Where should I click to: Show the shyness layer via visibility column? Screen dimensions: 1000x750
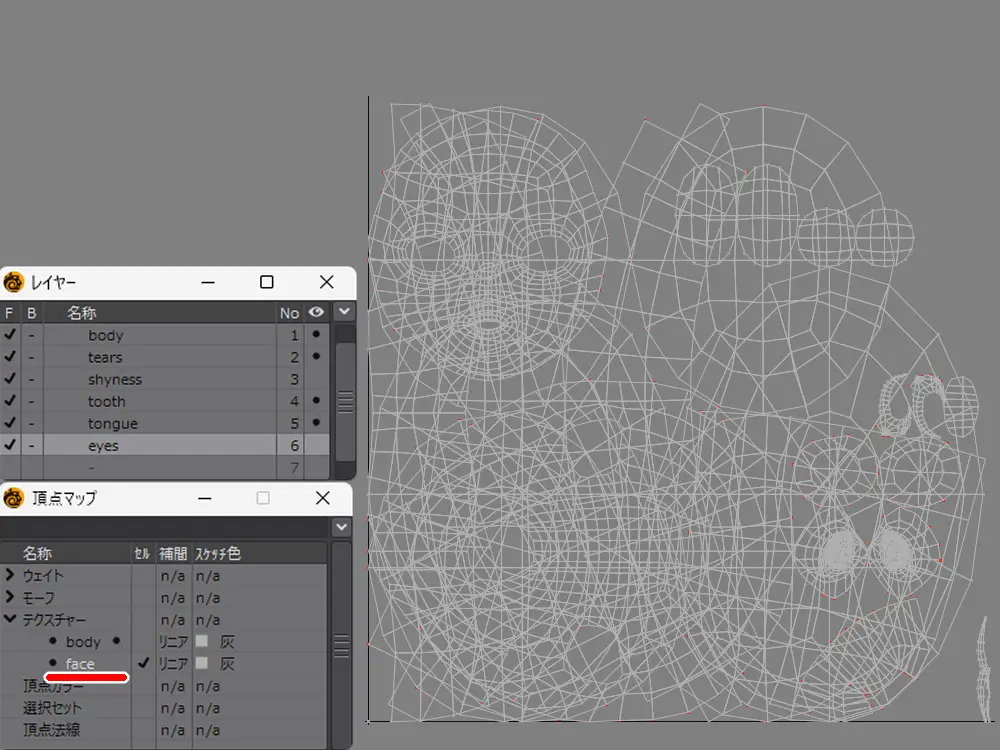point(316,379)
